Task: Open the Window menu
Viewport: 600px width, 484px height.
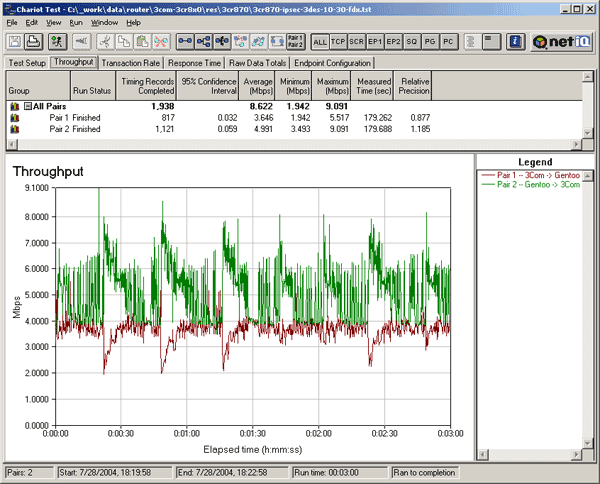Action: click(x=103, y=21)
